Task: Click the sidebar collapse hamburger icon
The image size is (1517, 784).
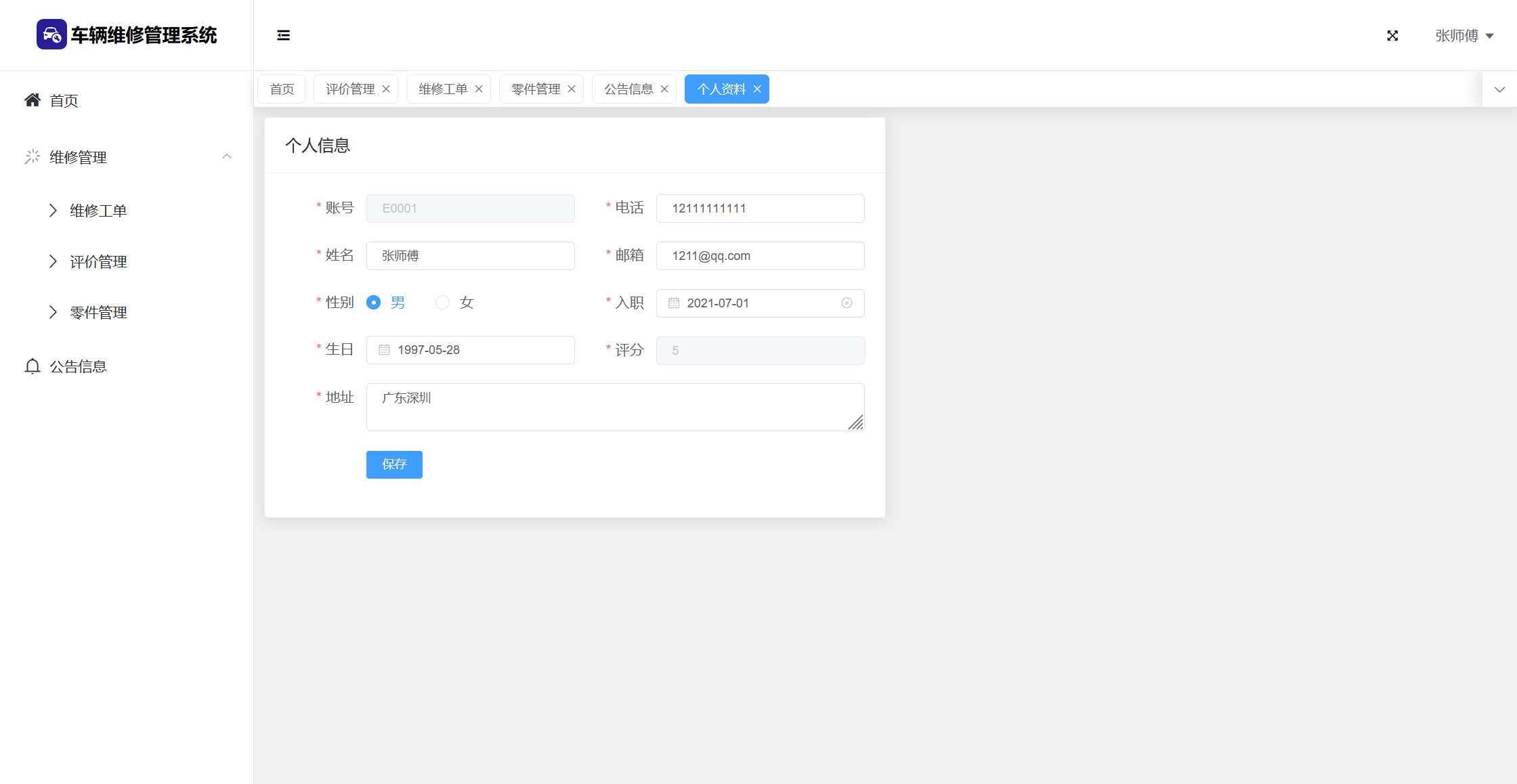Action: click(x=283, y=35)
